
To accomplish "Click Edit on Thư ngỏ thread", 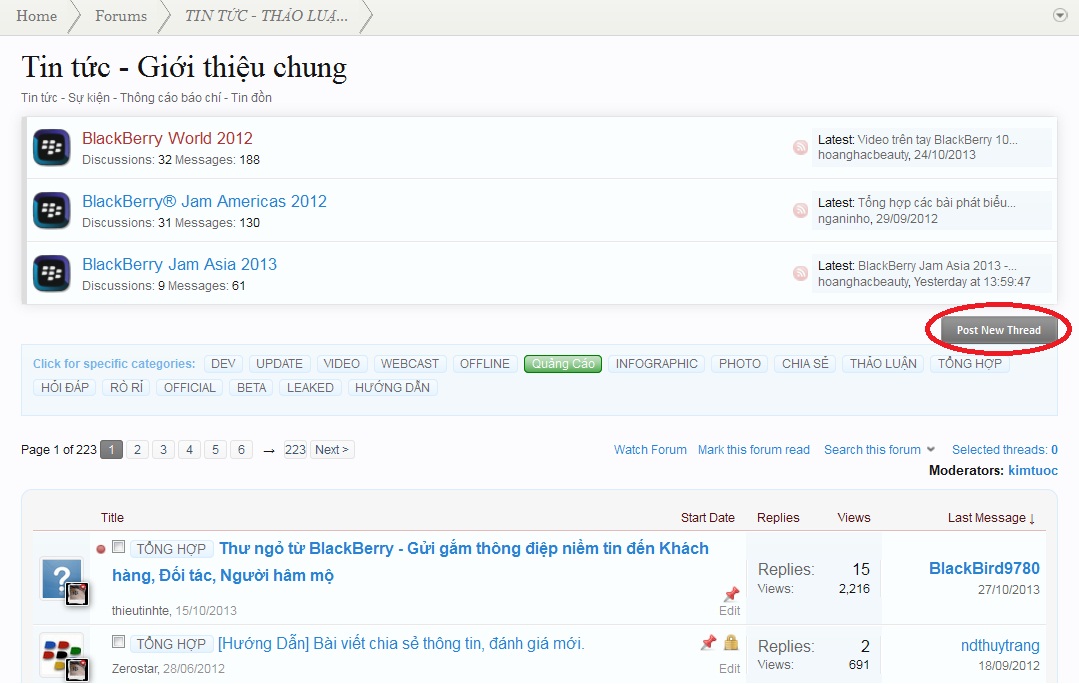I will pos(729,610).
